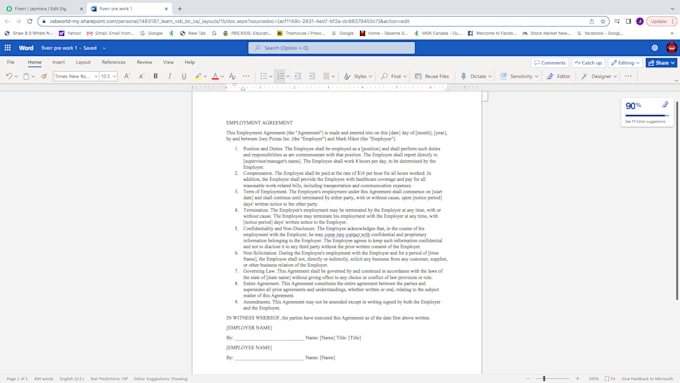
Task: Open the Insert ribbon tab
Action: 59,62
